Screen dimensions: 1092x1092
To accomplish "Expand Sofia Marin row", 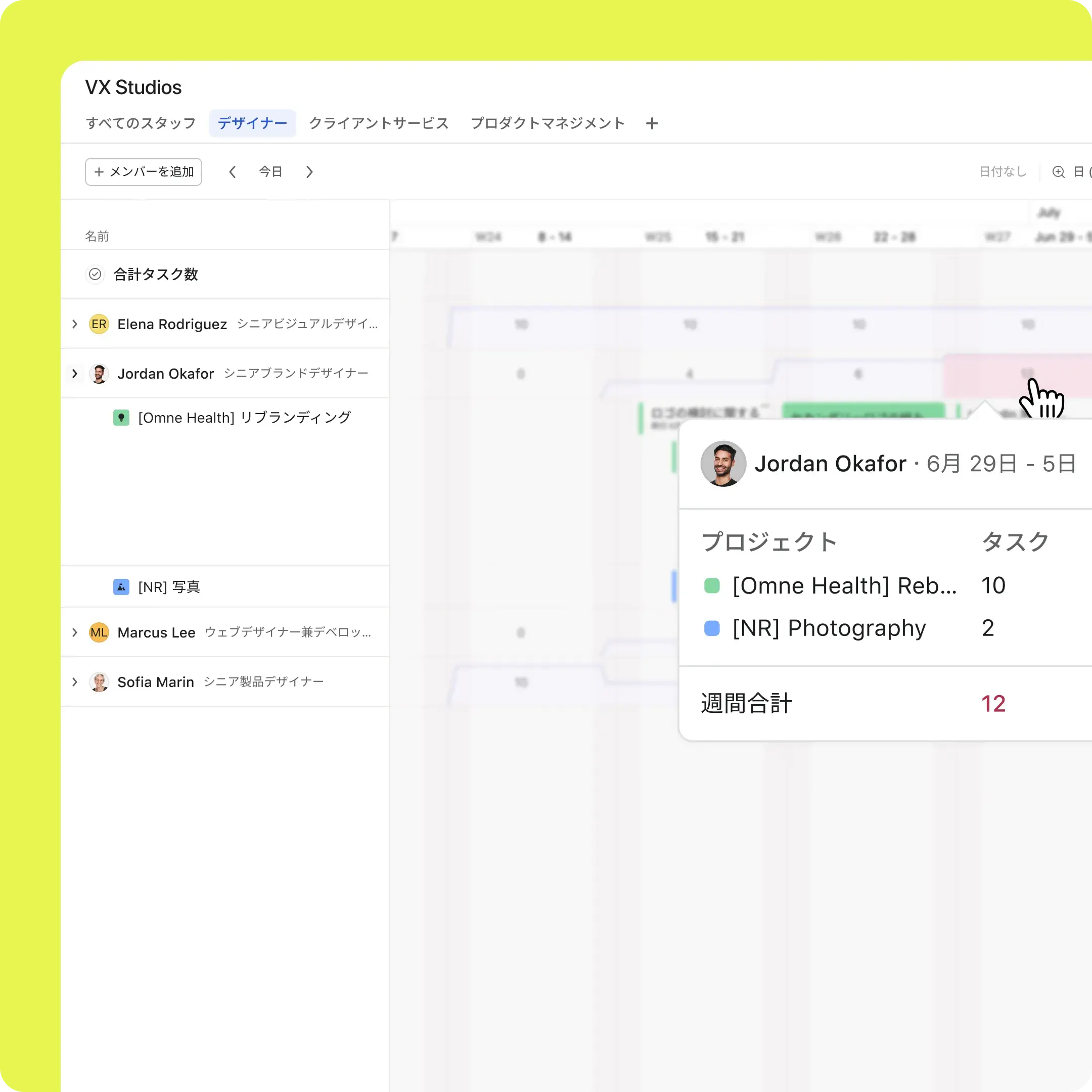I will pyautogui.click(x=75, y=682).
